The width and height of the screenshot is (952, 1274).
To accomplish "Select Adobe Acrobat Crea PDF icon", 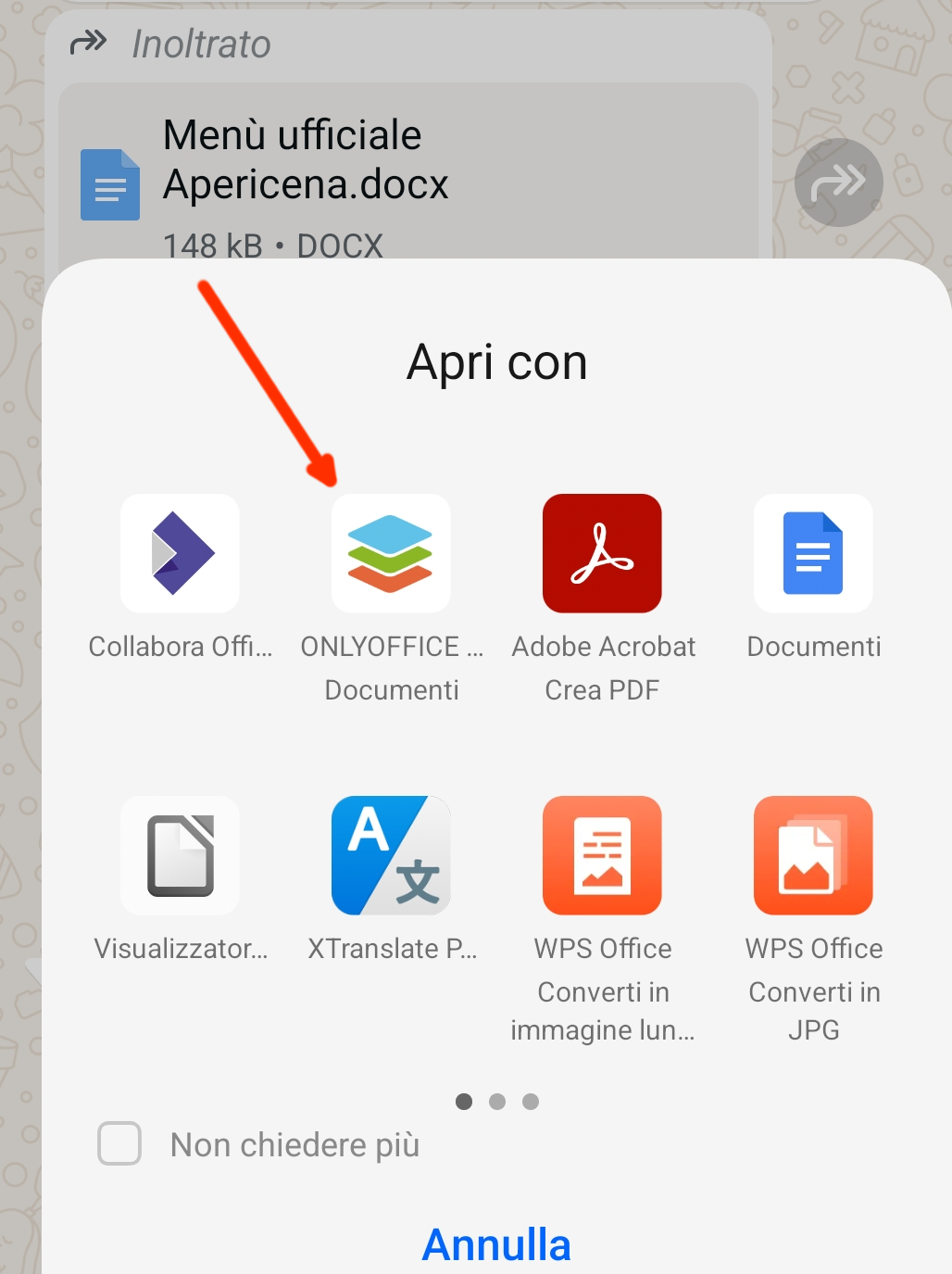I will coord(602,553).
